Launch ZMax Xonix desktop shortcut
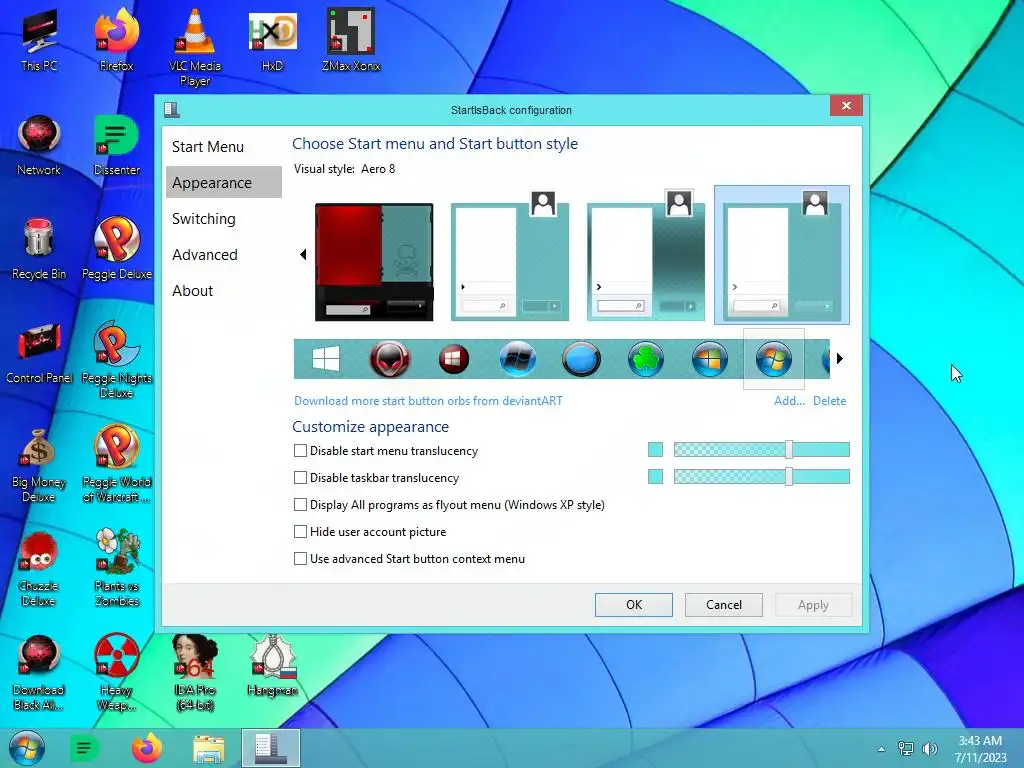 [351, 40]
